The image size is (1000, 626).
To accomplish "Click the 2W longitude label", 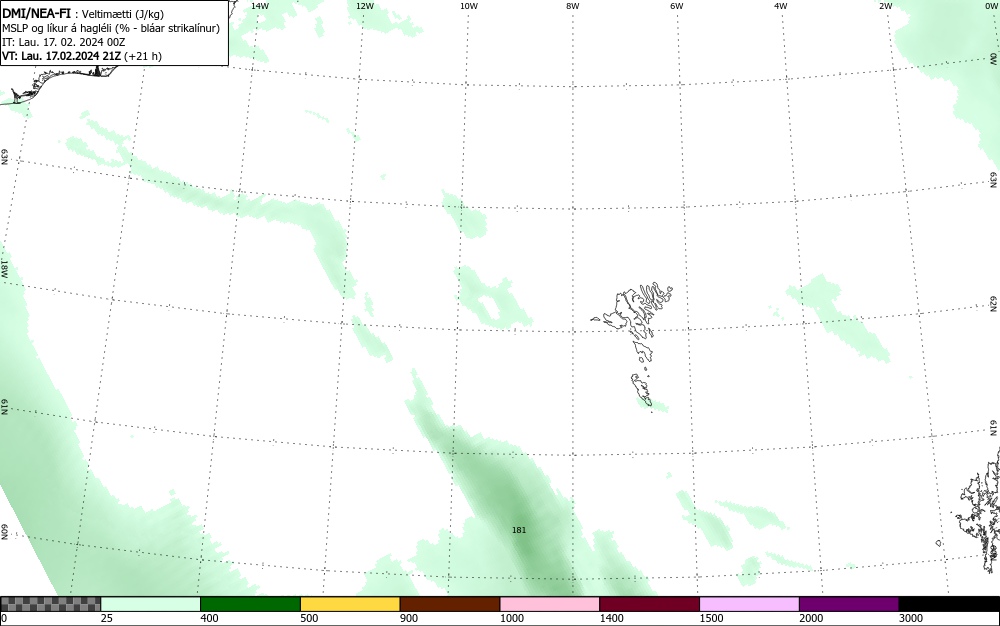I will pos(885,6).
